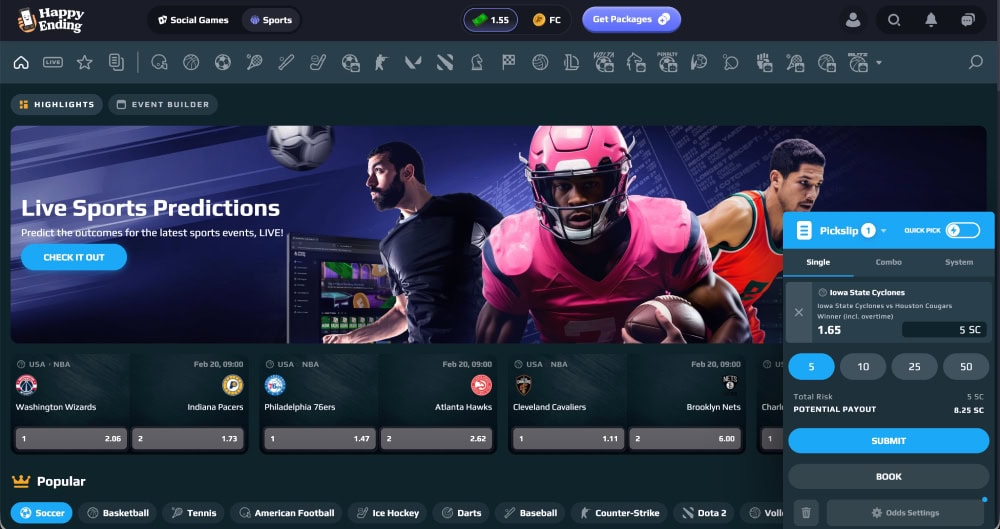Image resolution: width=1000 pixels, height=529 pixels.
Task: Select FC coin currency
Action: point(547,20)
